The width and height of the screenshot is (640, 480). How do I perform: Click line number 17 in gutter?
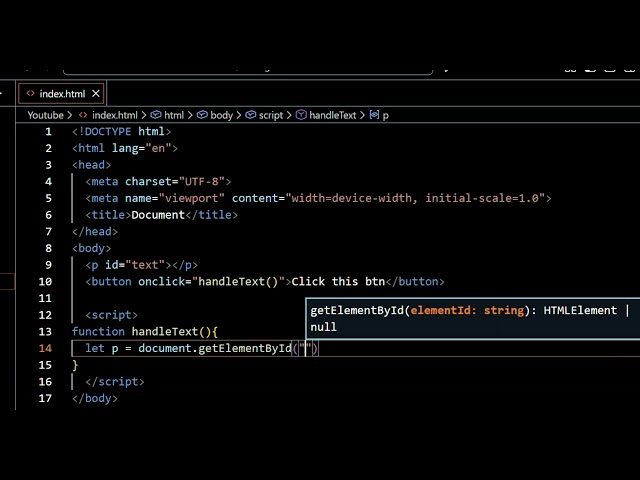[x=45, y=398]
